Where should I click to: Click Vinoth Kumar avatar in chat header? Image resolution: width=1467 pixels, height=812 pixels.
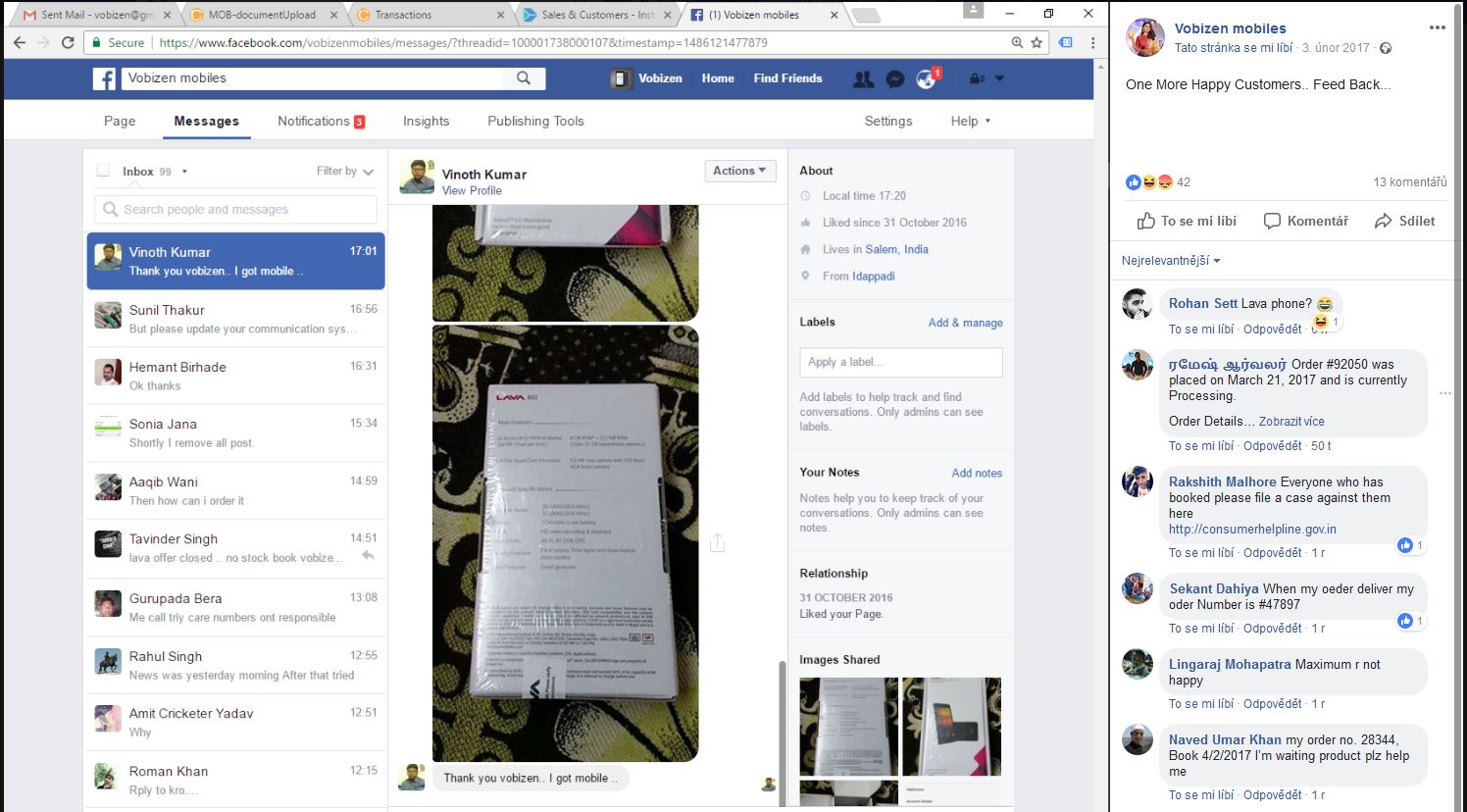pos(417,177)
